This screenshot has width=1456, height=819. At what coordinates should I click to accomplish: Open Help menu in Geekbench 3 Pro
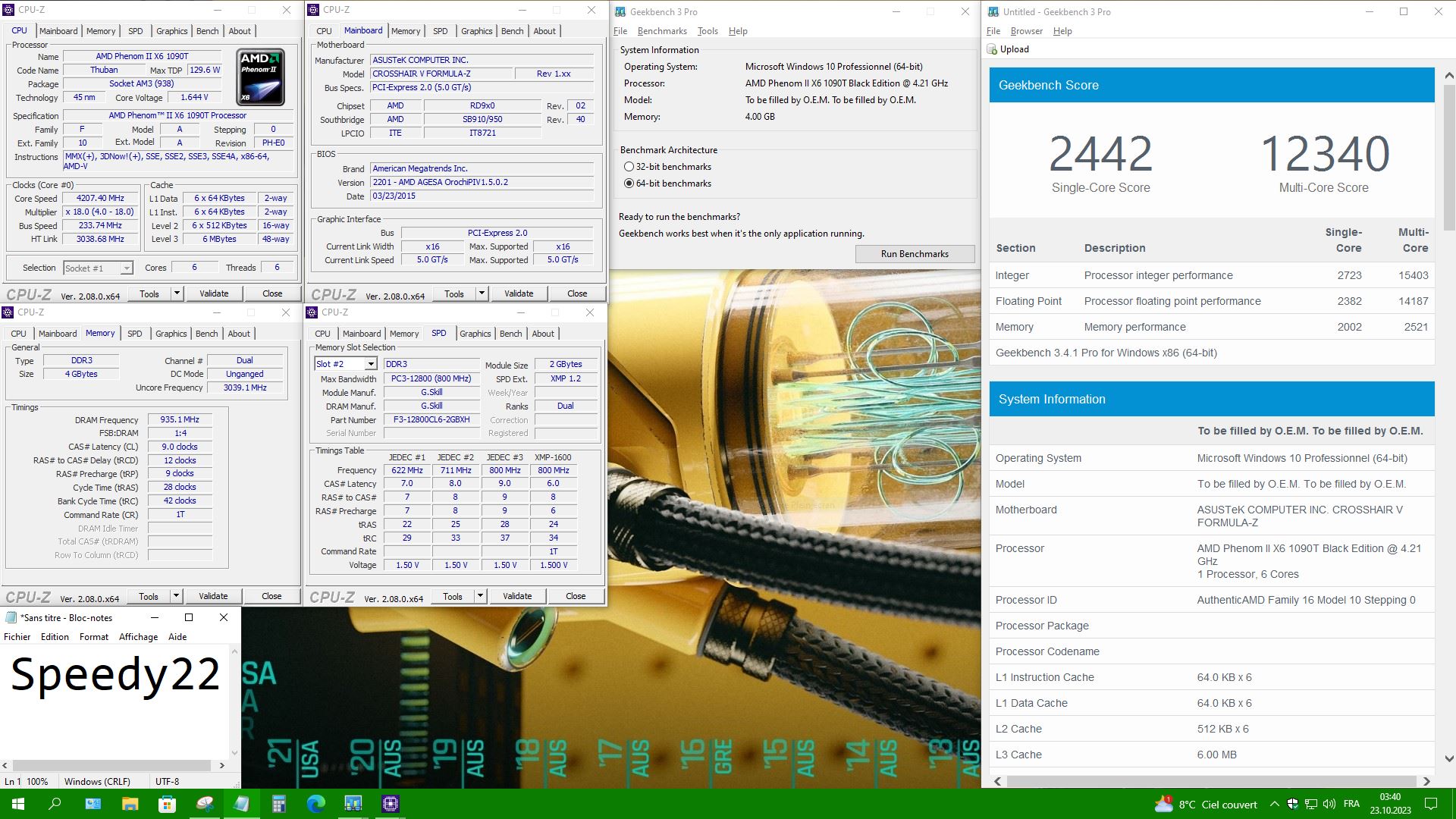point(738,31)
